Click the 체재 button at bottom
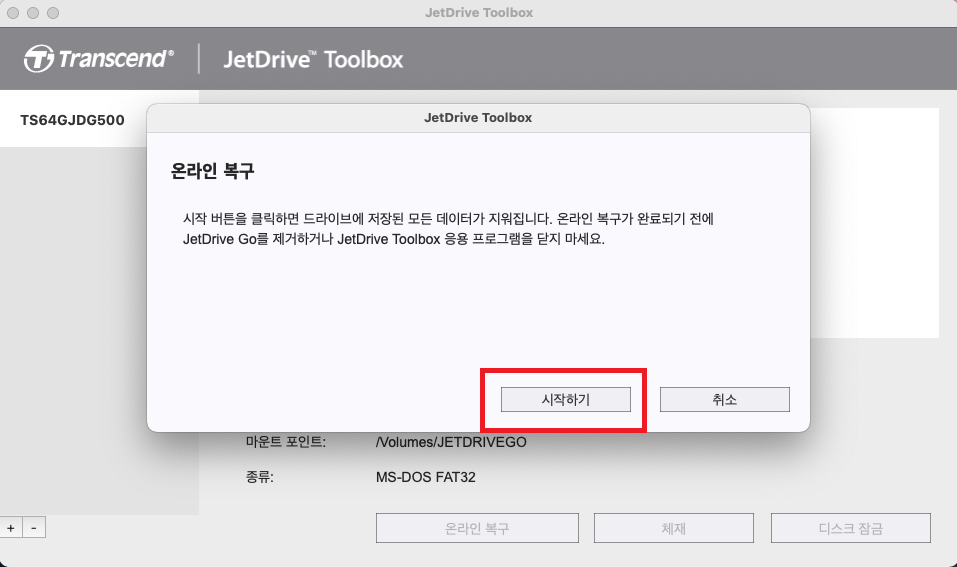Viewport: 957px width, 567px height. click(x=674, y=528)
